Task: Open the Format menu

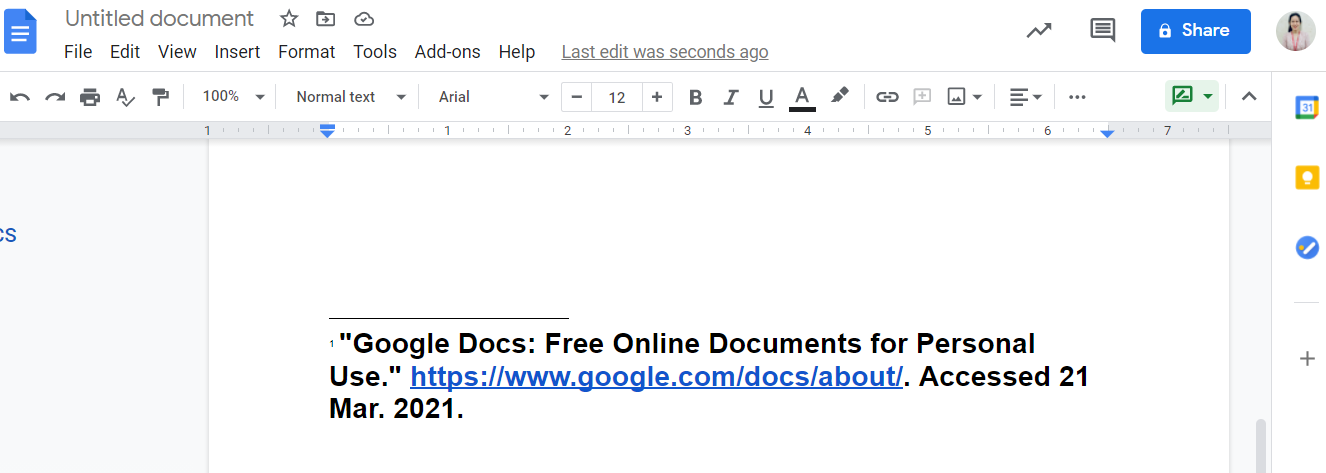Action: [307, 52]
